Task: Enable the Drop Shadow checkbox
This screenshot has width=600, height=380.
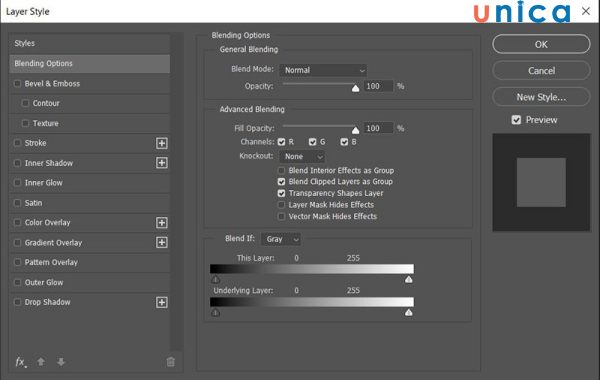Action: 17,302
